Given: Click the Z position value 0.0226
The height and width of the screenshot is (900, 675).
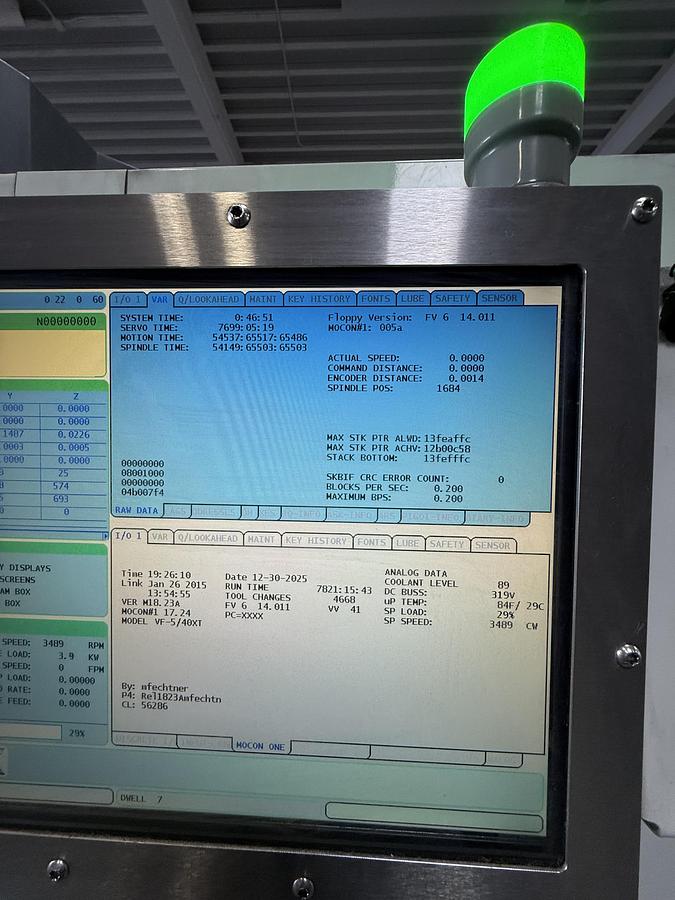Looking at the screenshot, I should 73,435.
